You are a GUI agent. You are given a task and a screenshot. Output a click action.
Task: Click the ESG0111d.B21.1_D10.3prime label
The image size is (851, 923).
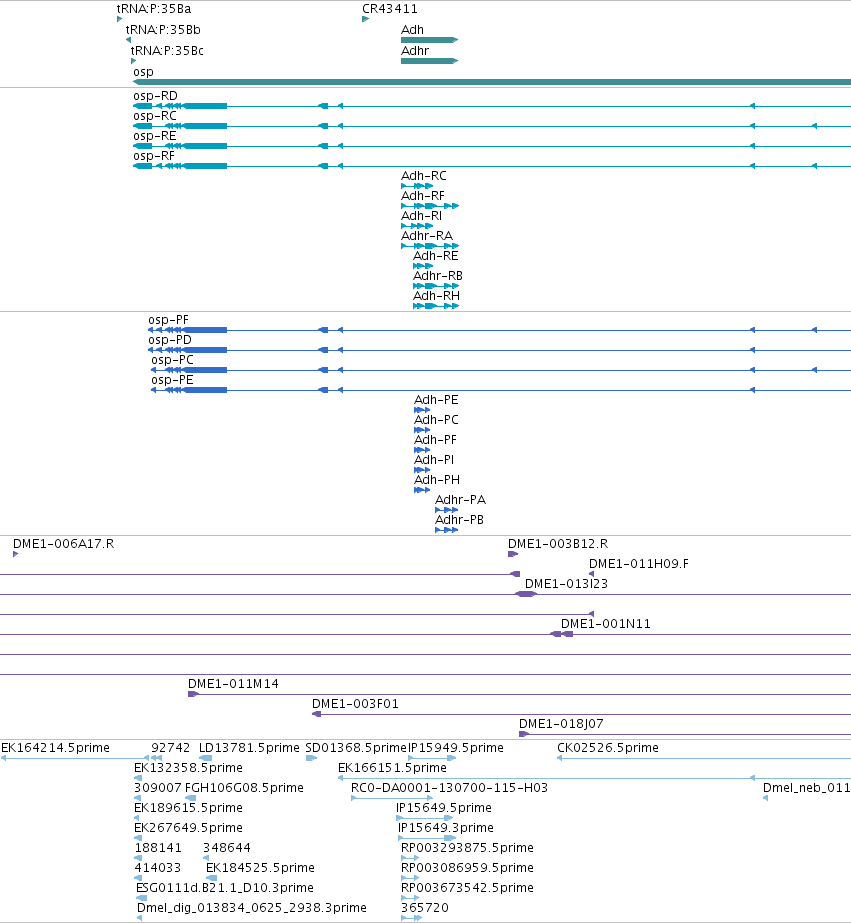[x=225, y=888]
